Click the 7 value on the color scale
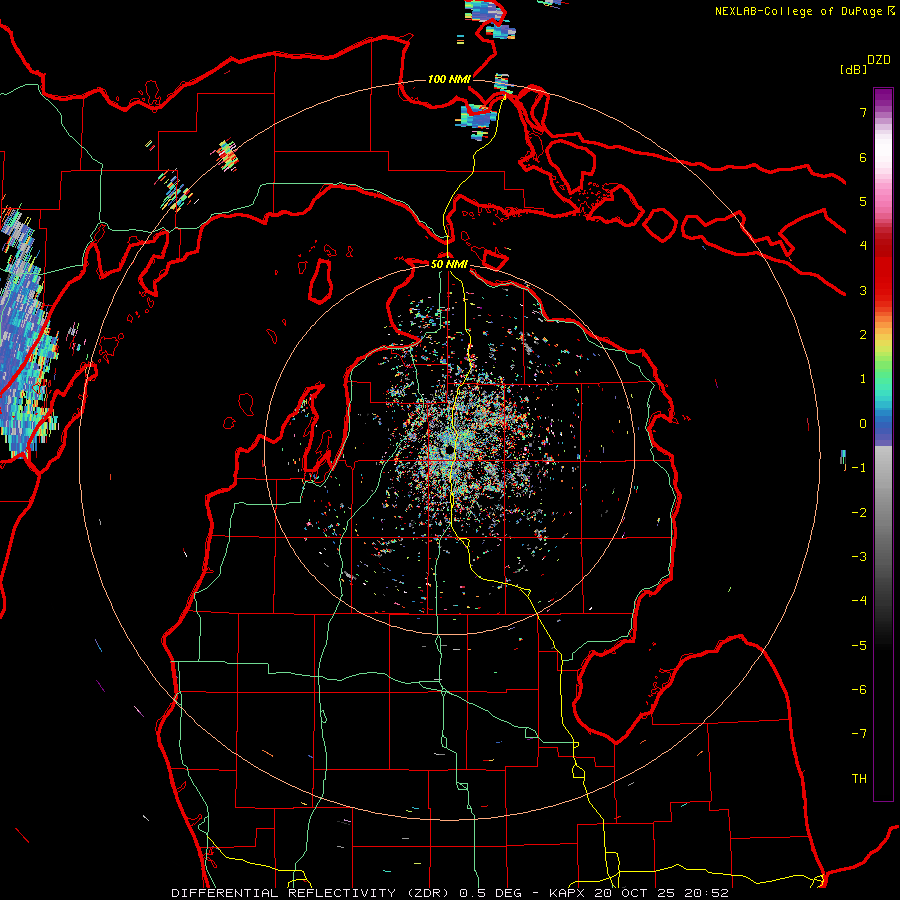The image size is (900, 900). 863,112
